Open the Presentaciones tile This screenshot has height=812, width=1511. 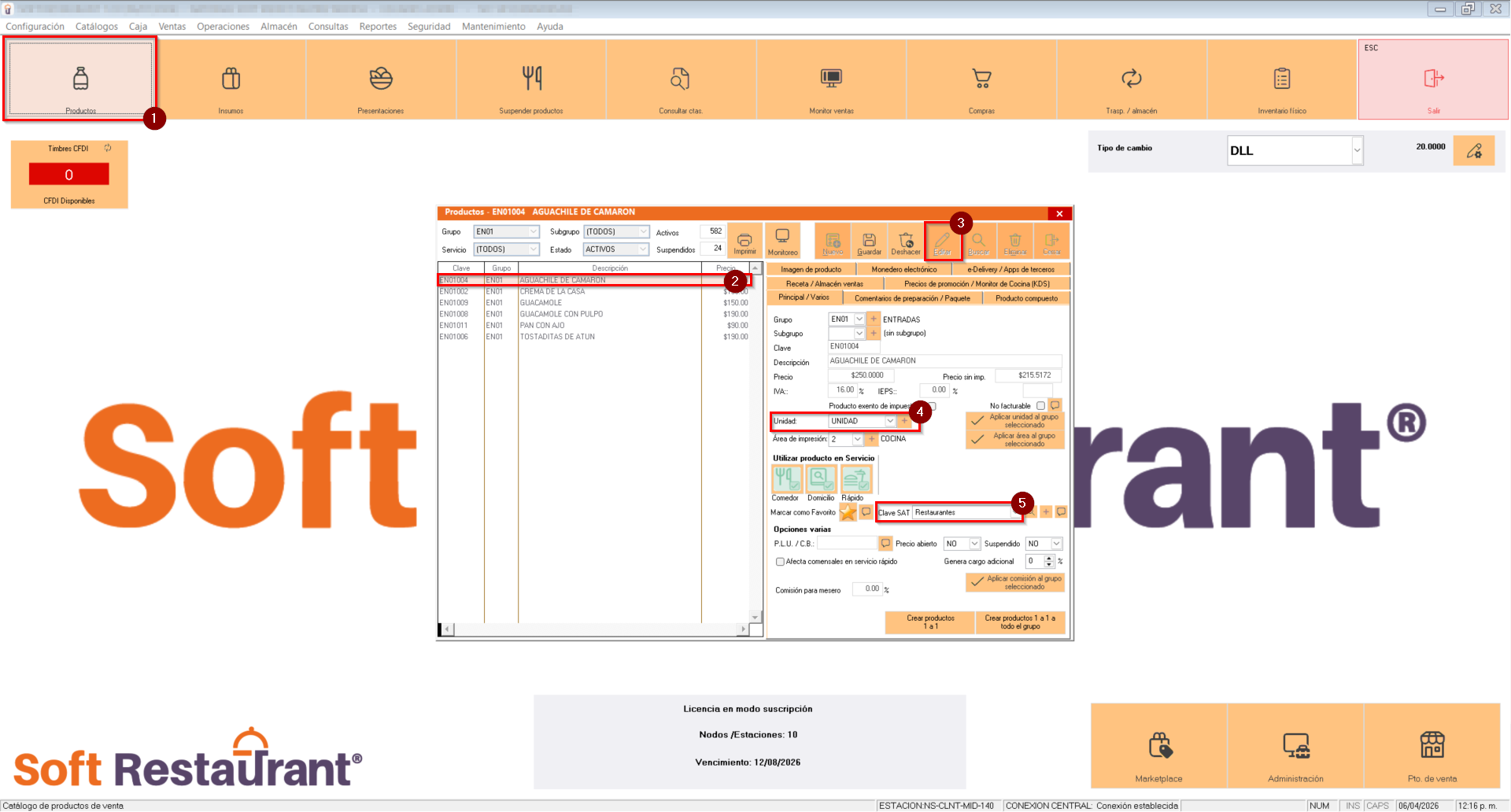pos(381,79)
